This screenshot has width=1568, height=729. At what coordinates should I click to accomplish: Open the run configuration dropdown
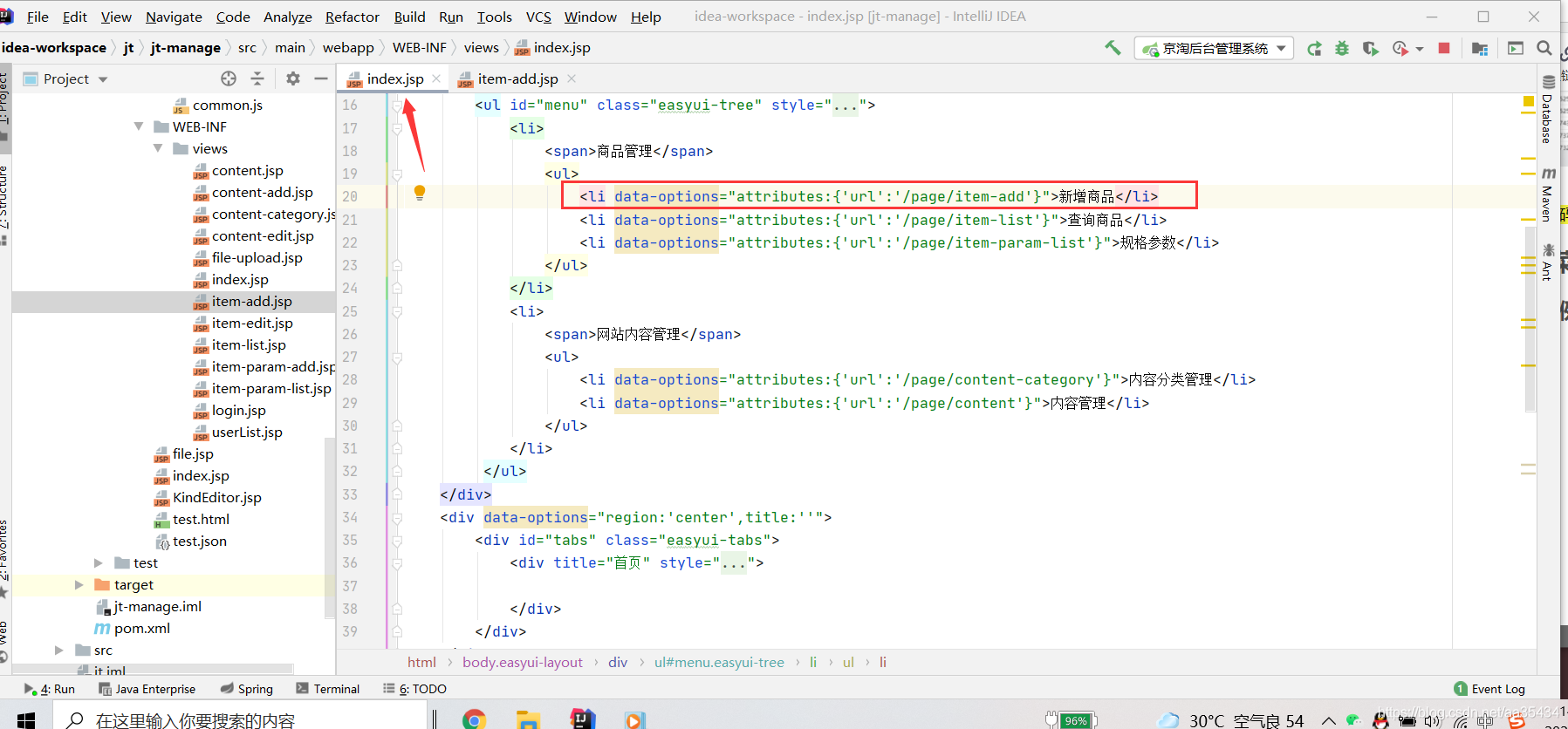tap(1214, 49)
